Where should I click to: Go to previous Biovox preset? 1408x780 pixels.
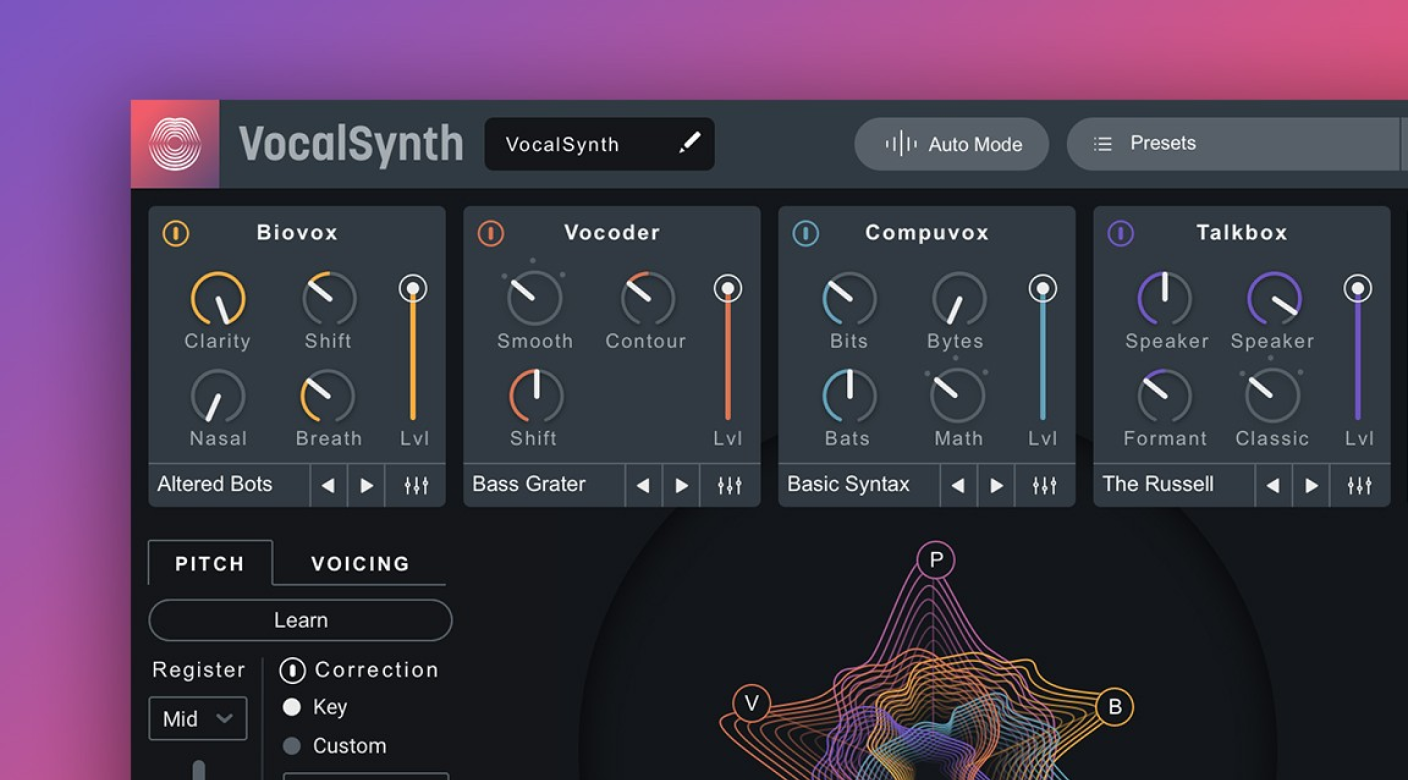coord(328,486)
